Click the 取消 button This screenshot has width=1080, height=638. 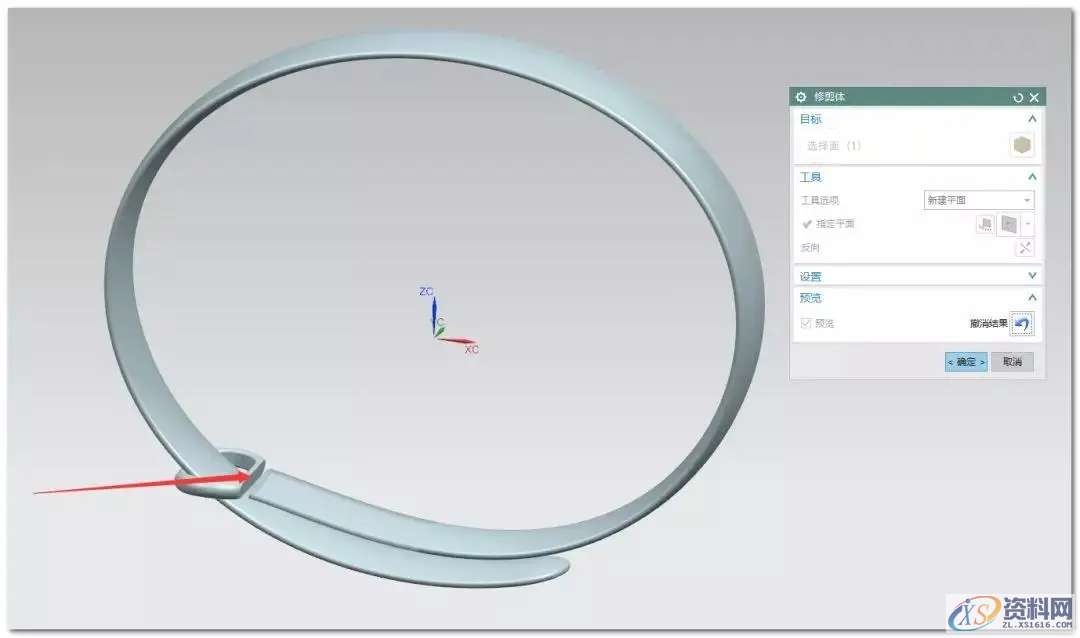click(x=1012, y=362)
